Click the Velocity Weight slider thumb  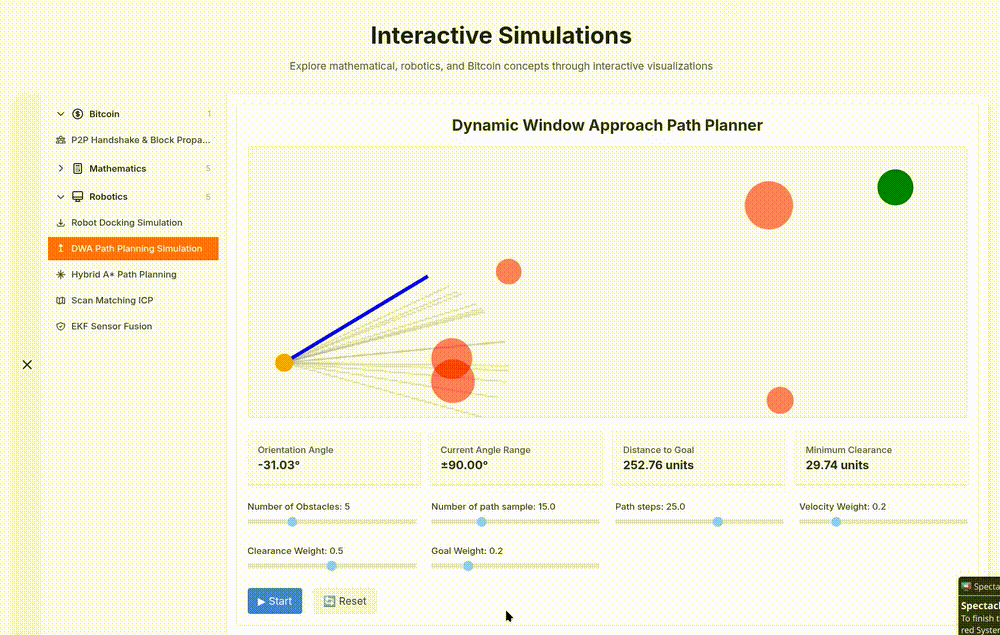pyautogui.click(x=836, y=522)
